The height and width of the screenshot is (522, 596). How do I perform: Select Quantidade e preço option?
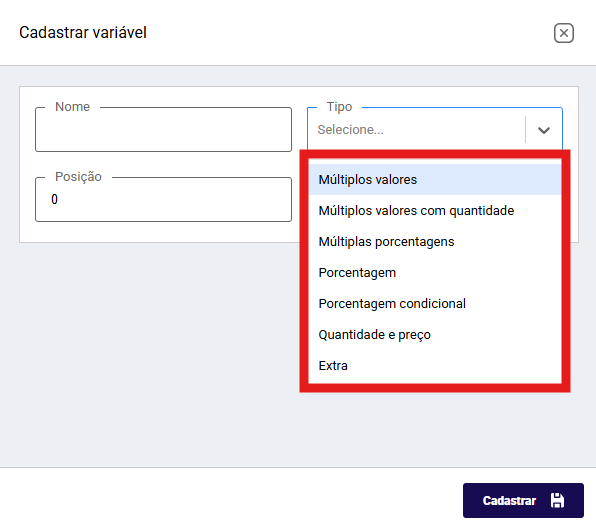point(435,335)
